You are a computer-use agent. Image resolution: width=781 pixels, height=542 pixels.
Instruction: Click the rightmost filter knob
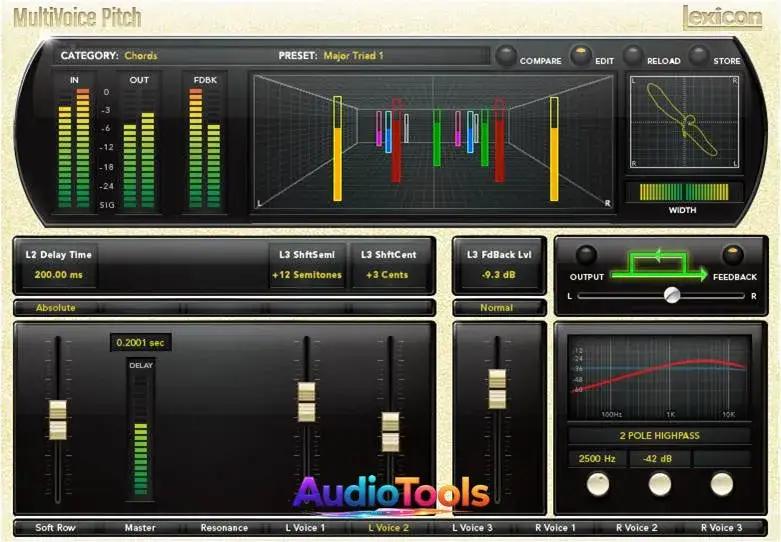click(721, 484)
